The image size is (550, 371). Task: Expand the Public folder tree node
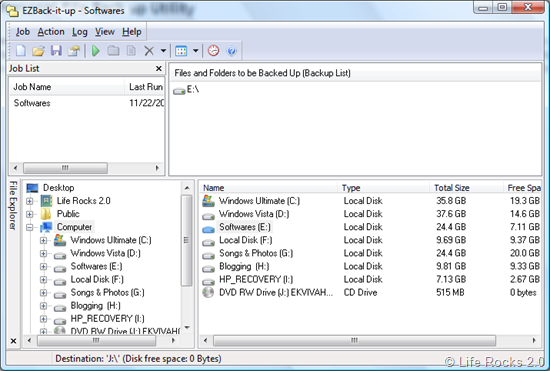(29, 214)
